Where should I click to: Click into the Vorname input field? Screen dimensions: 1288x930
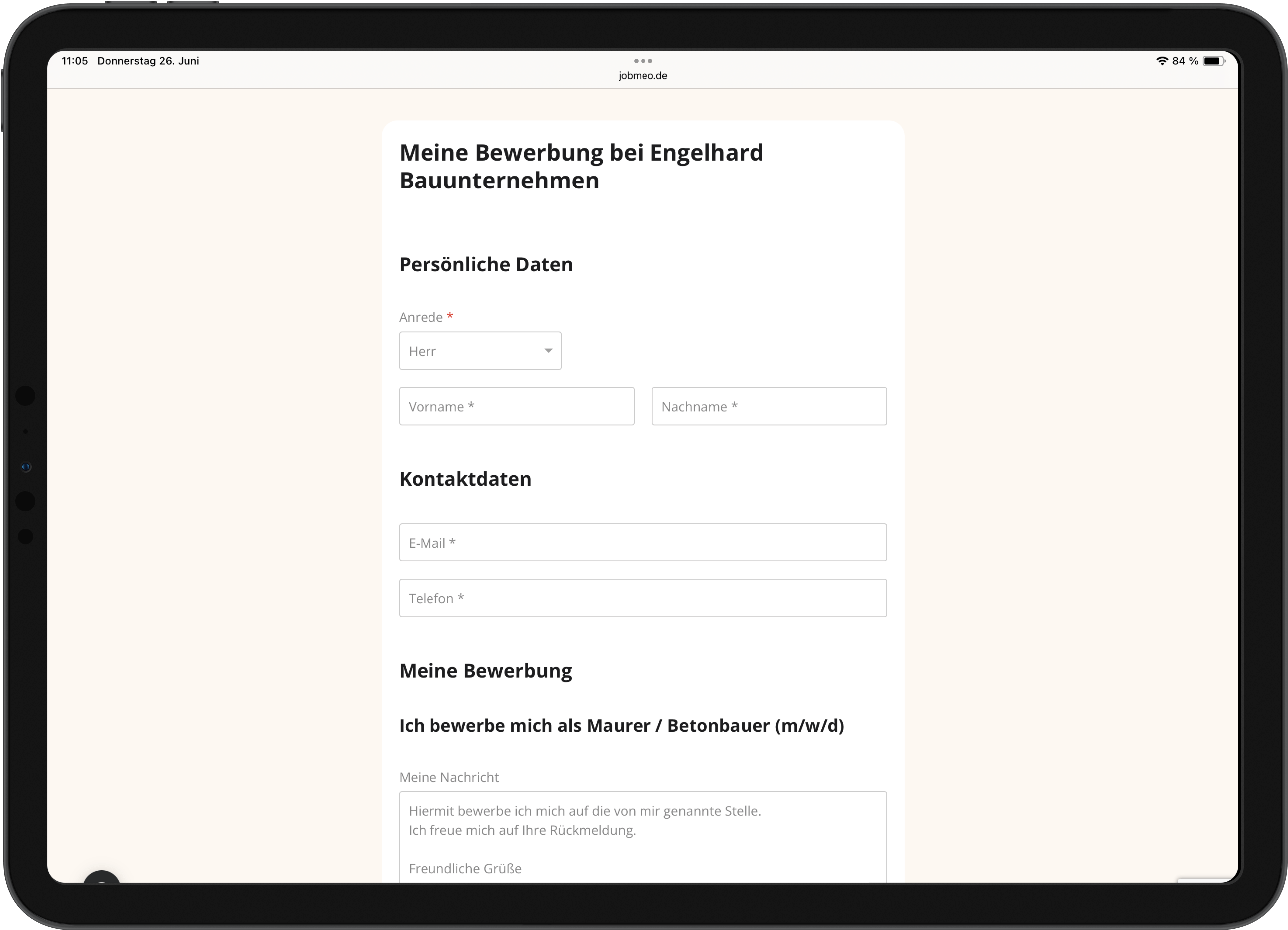tap(516, 406)
